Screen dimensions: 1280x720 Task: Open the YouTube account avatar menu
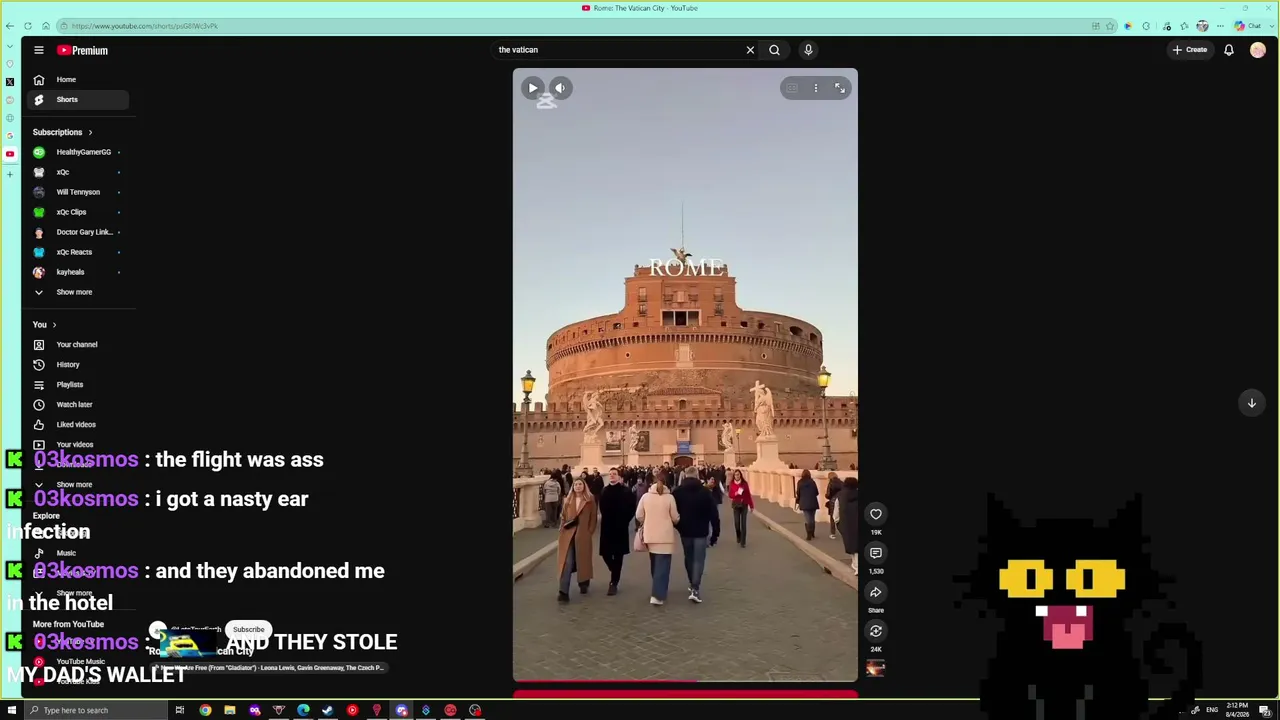(1257, 50)
